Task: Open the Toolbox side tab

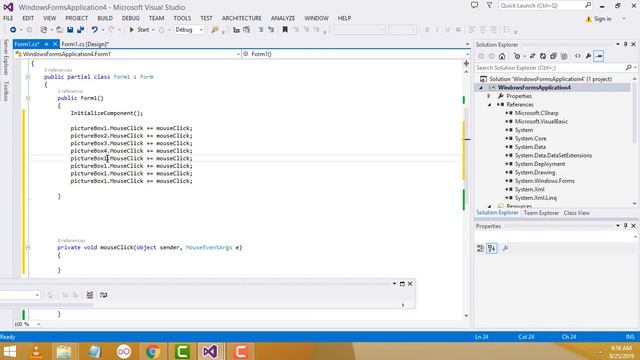Action: click(x=5, y=91)
